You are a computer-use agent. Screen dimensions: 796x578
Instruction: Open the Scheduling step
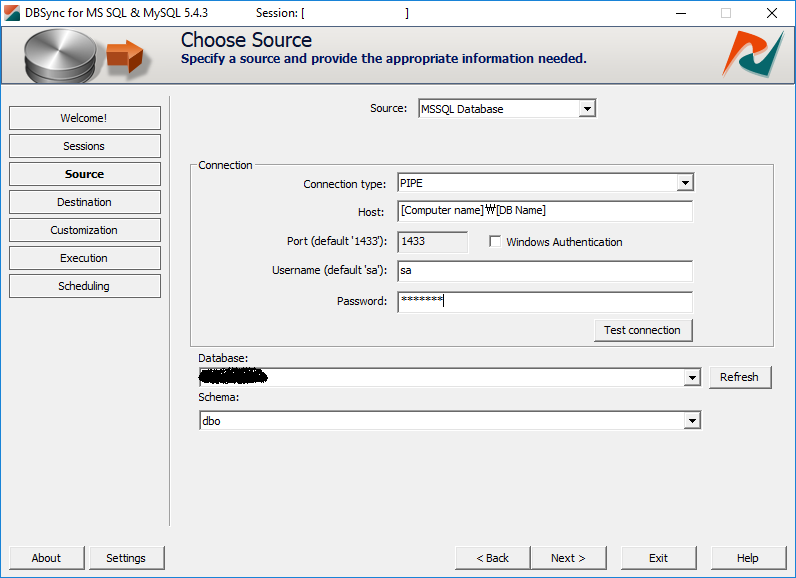point(84,286)
